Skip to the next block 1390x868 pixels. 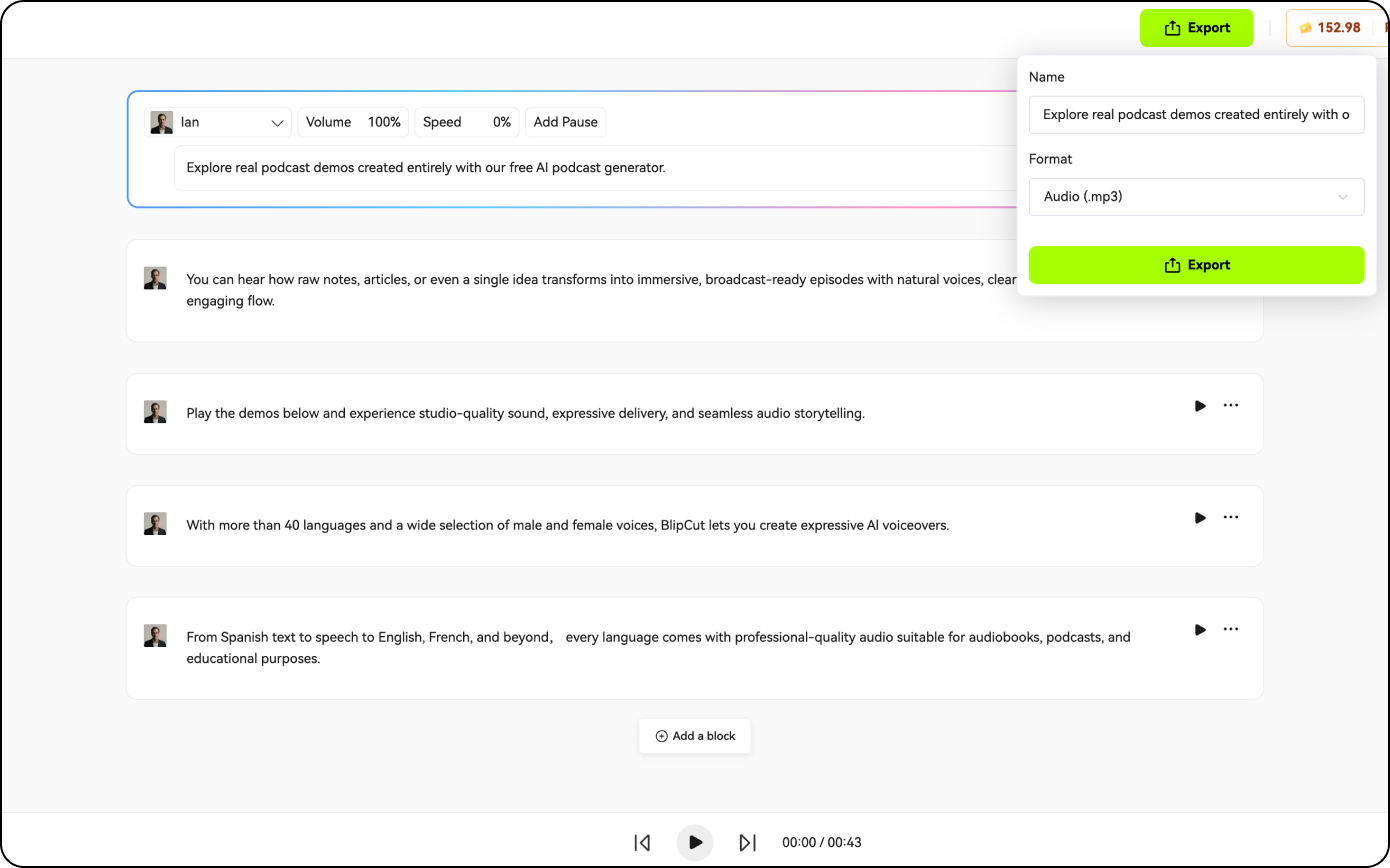[x=747, y=843]
